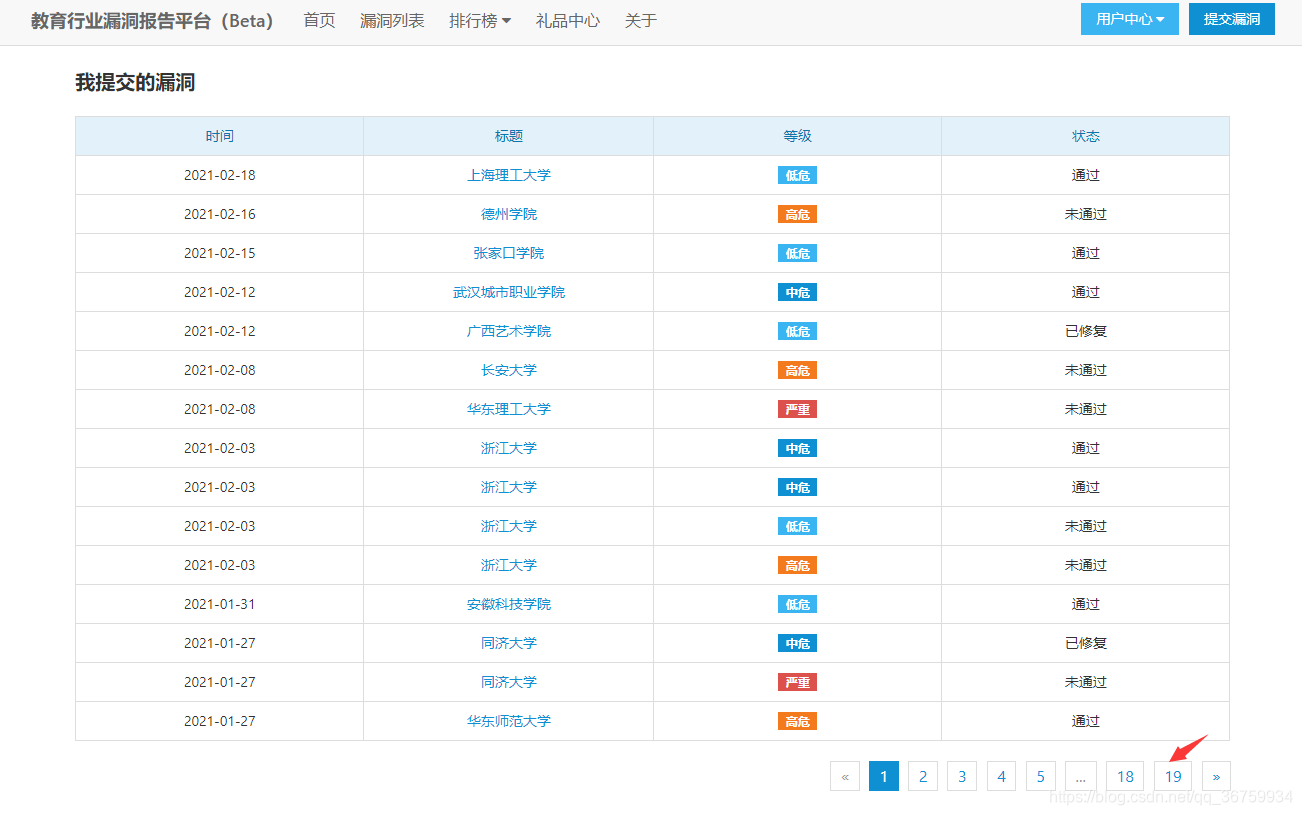Screen dimensions: 1302x815
Task: Click 高危 badge on 长安大学 row
Action: [x=797, y=370]
